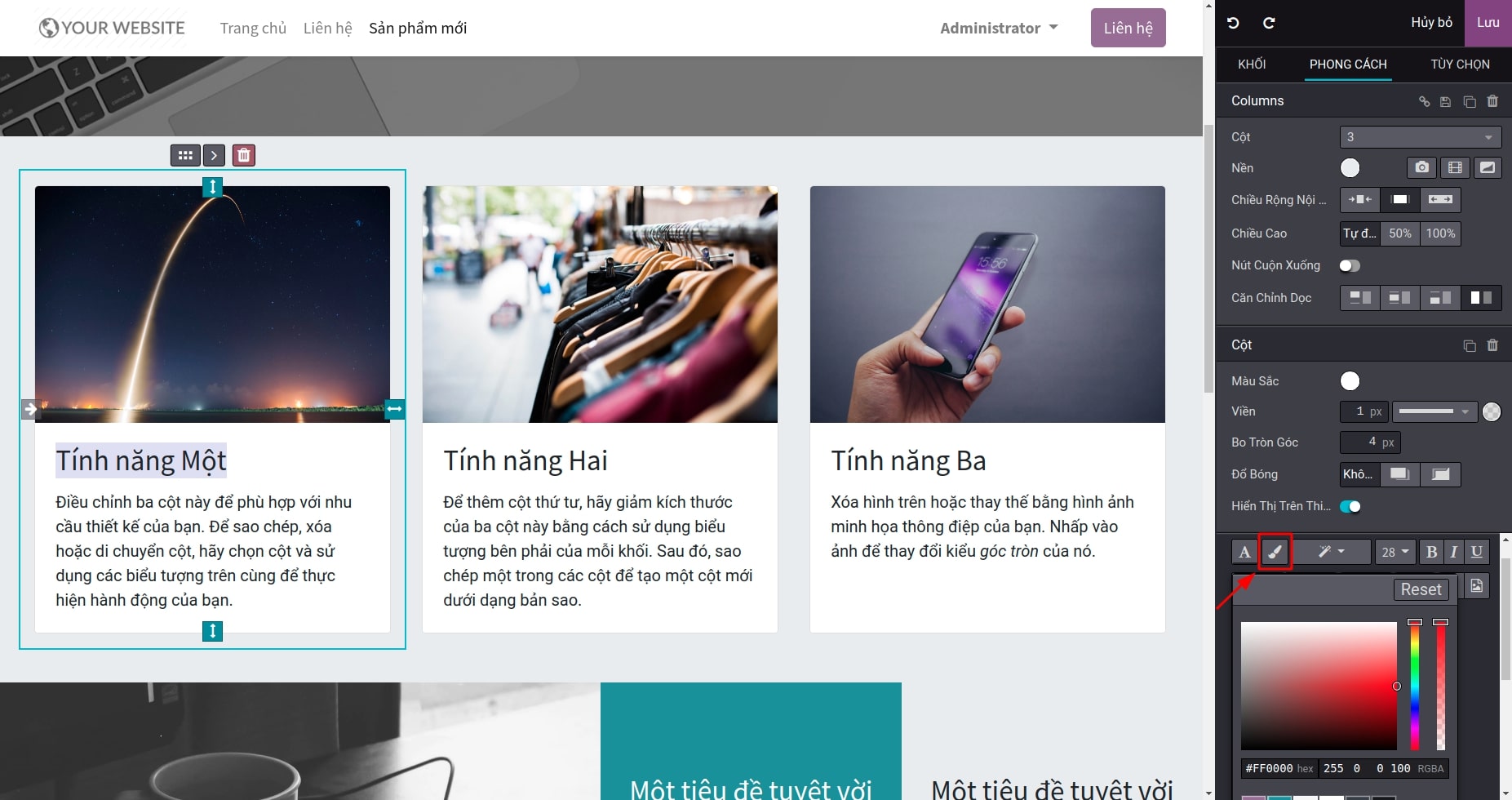Click the Columns save block icon
Image resolution: width=1512 pixels, height=800 pixels.
tap(1445, 101)
